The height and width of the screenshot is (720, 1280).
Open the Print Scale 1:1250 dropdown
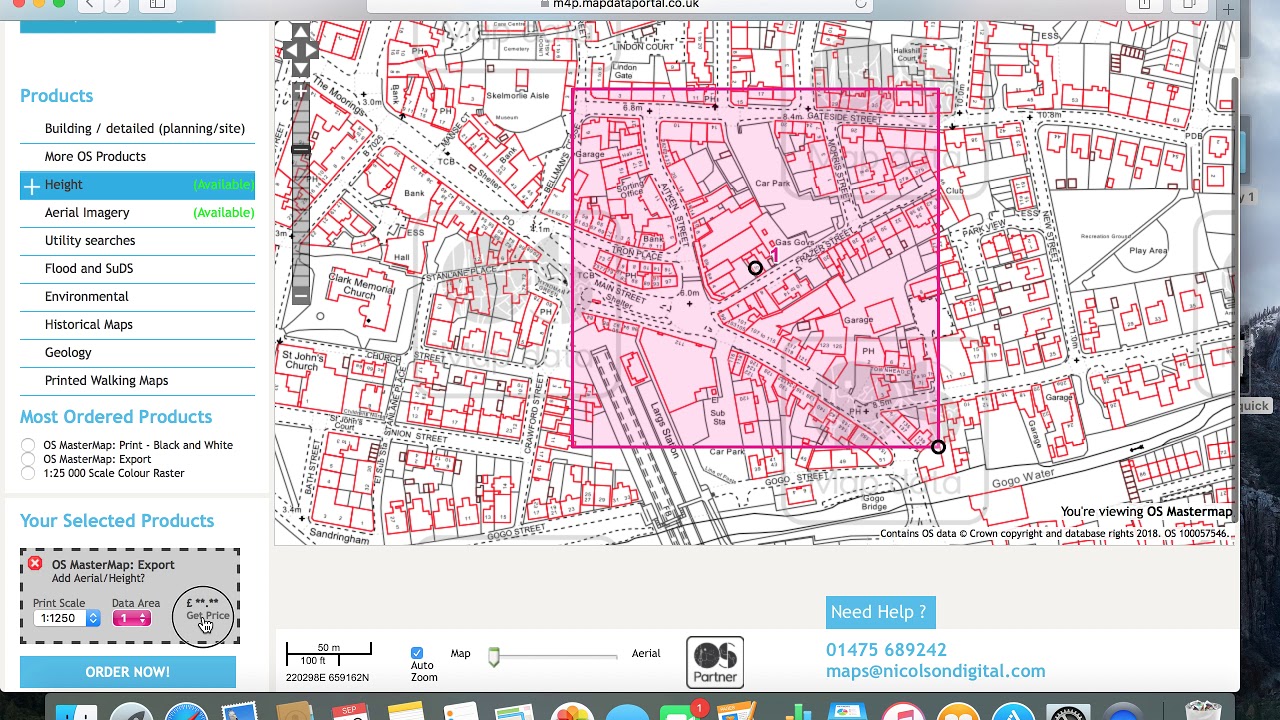point(66,618)
